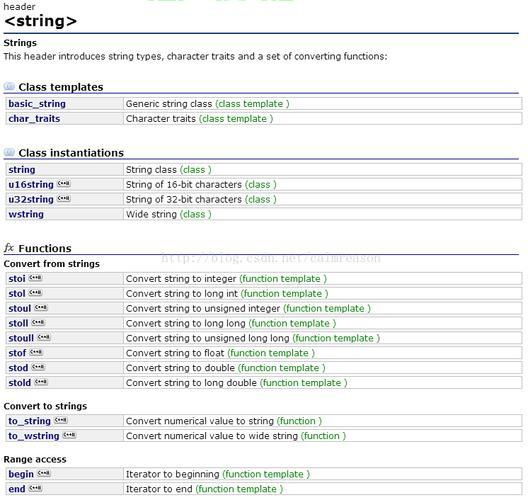Open the to_wstring function link
Viewport: 528px width, 500px height.
(x=34, y=436)
